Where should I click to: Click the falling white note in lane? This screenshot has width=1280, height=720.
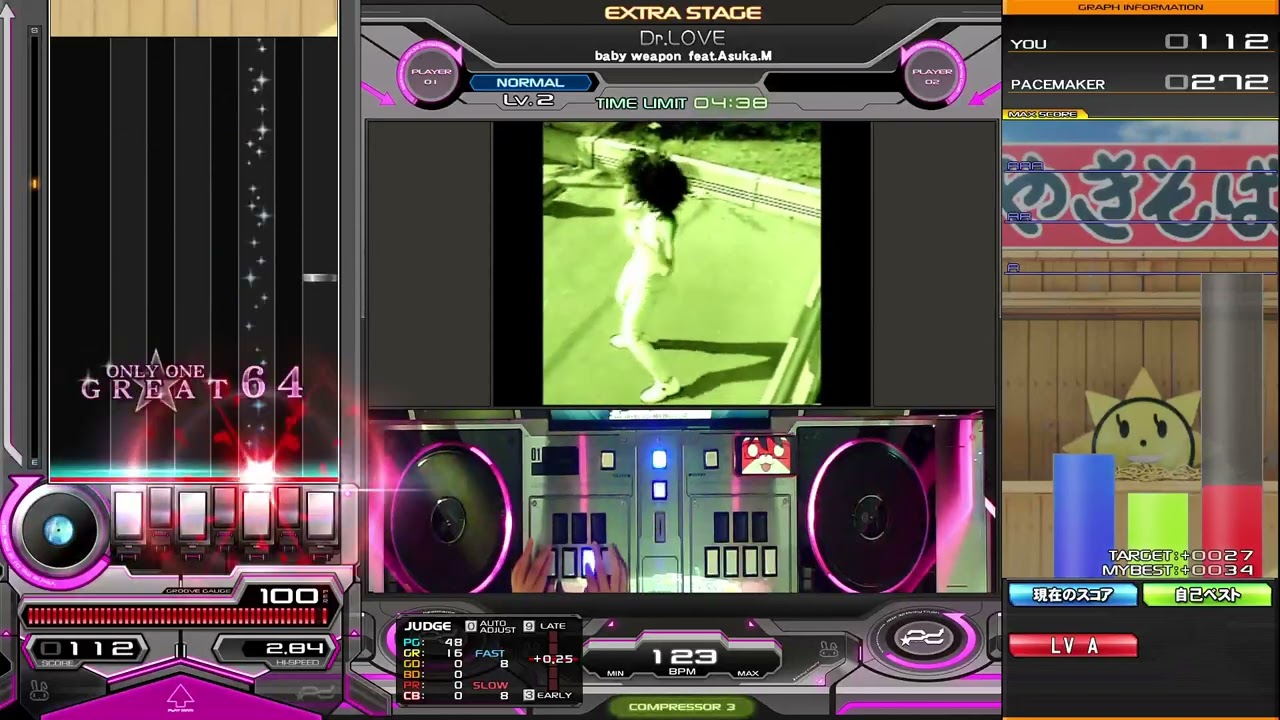320,277
